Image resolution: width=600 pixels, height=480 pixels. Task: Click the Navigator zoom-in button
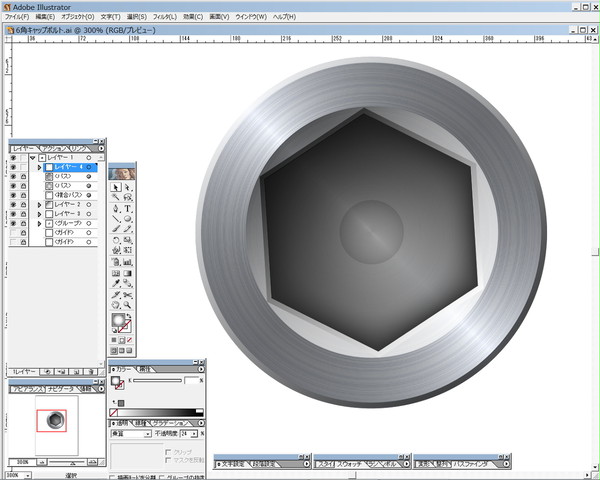[x=92, y=462]
